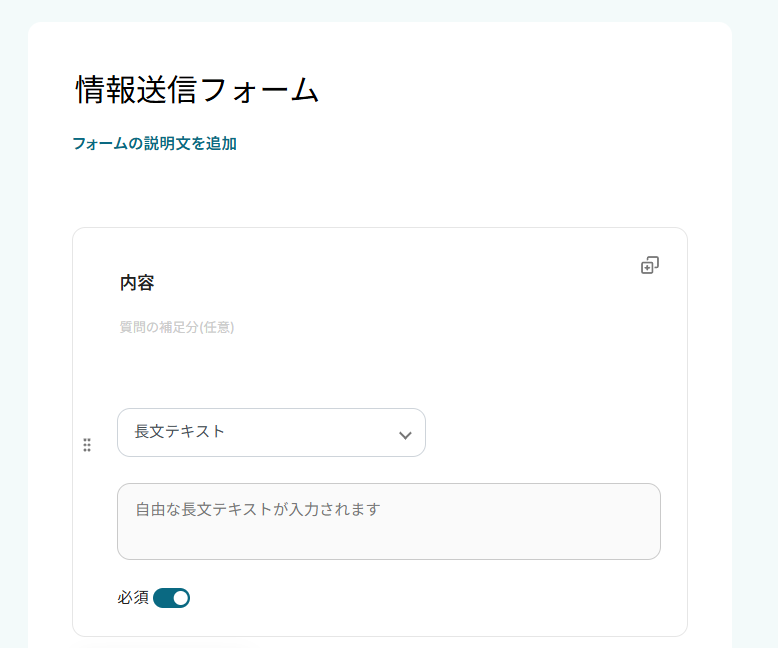Click the 質問の補足分(任意) placeholder field

pyautogui.click(x=177, y=327)
